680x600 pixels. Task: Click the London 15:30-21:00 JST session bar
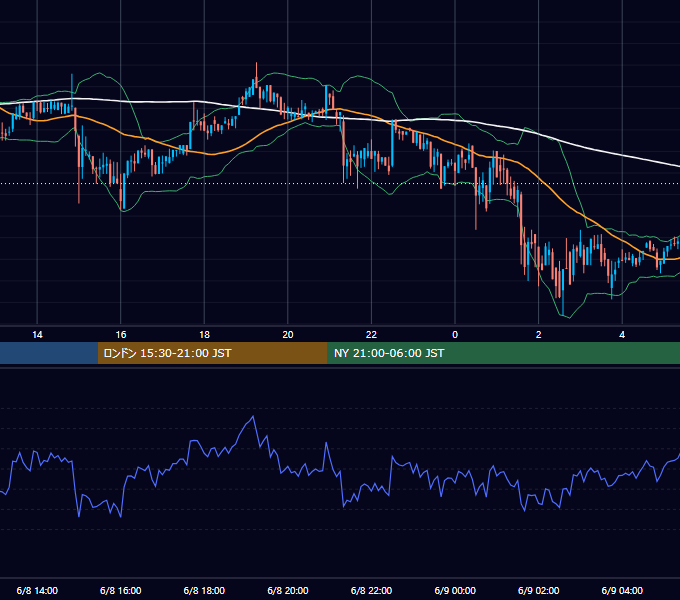tap(212, 353)
